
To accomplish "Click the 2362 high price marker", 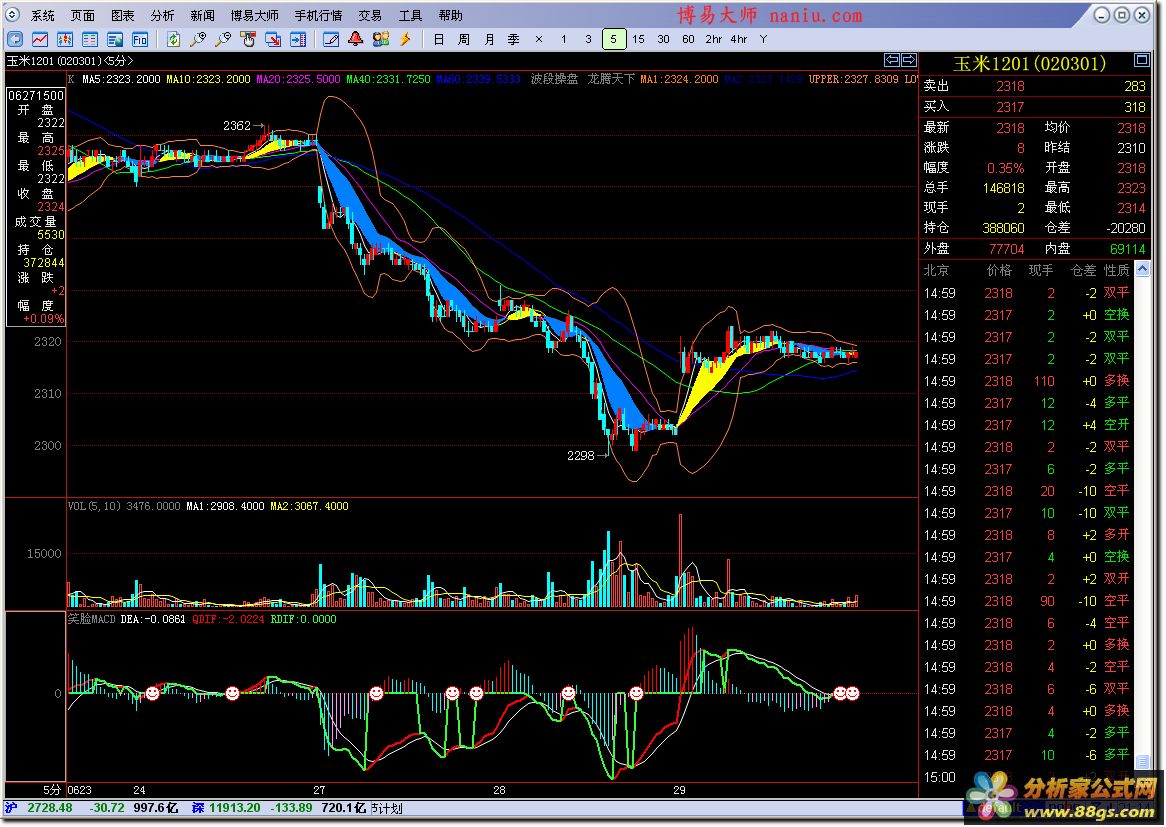I will (x=237, y=126).
